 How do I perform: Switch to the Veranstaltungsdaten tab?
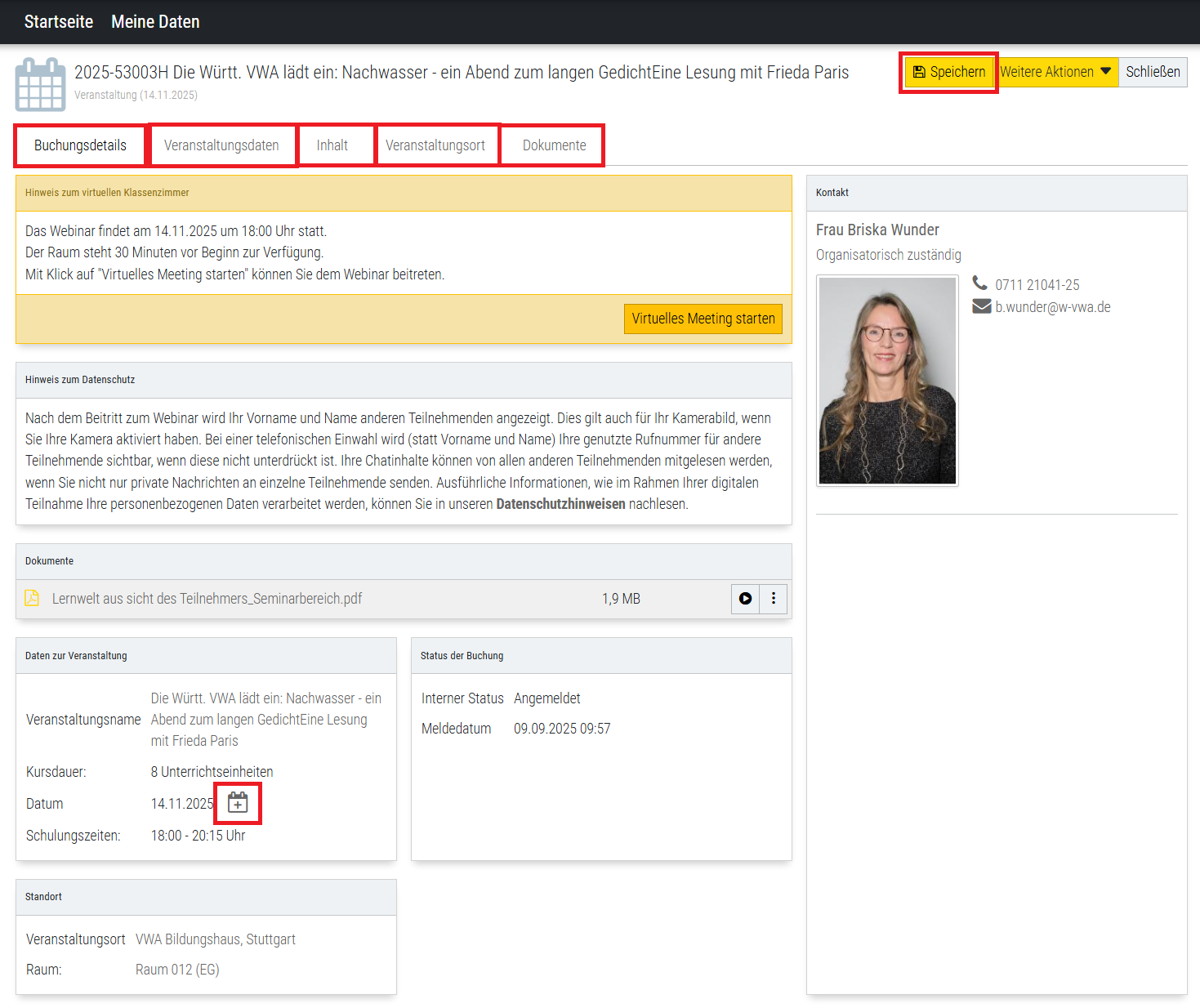221,145
